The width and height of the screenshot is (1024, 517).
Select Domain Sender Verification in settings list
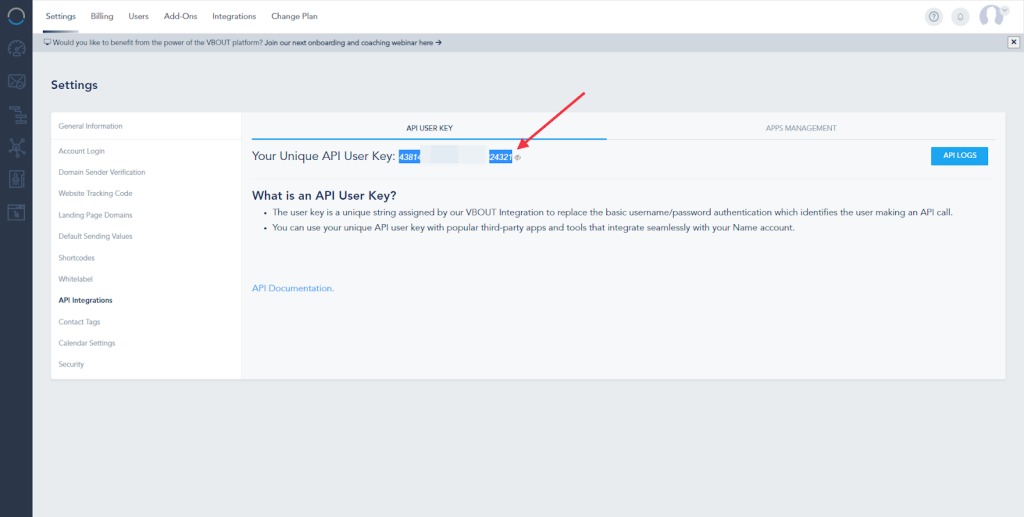click(102, 172)
